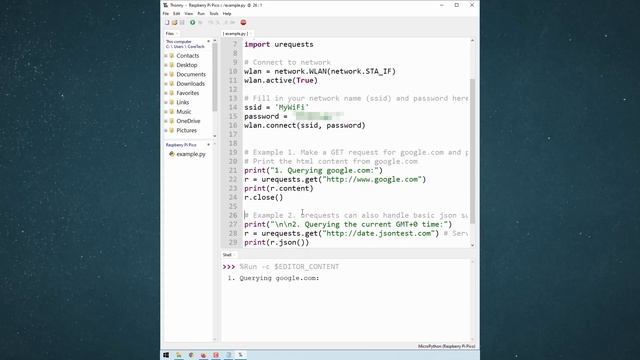Open the Help menu

point(227,13)
